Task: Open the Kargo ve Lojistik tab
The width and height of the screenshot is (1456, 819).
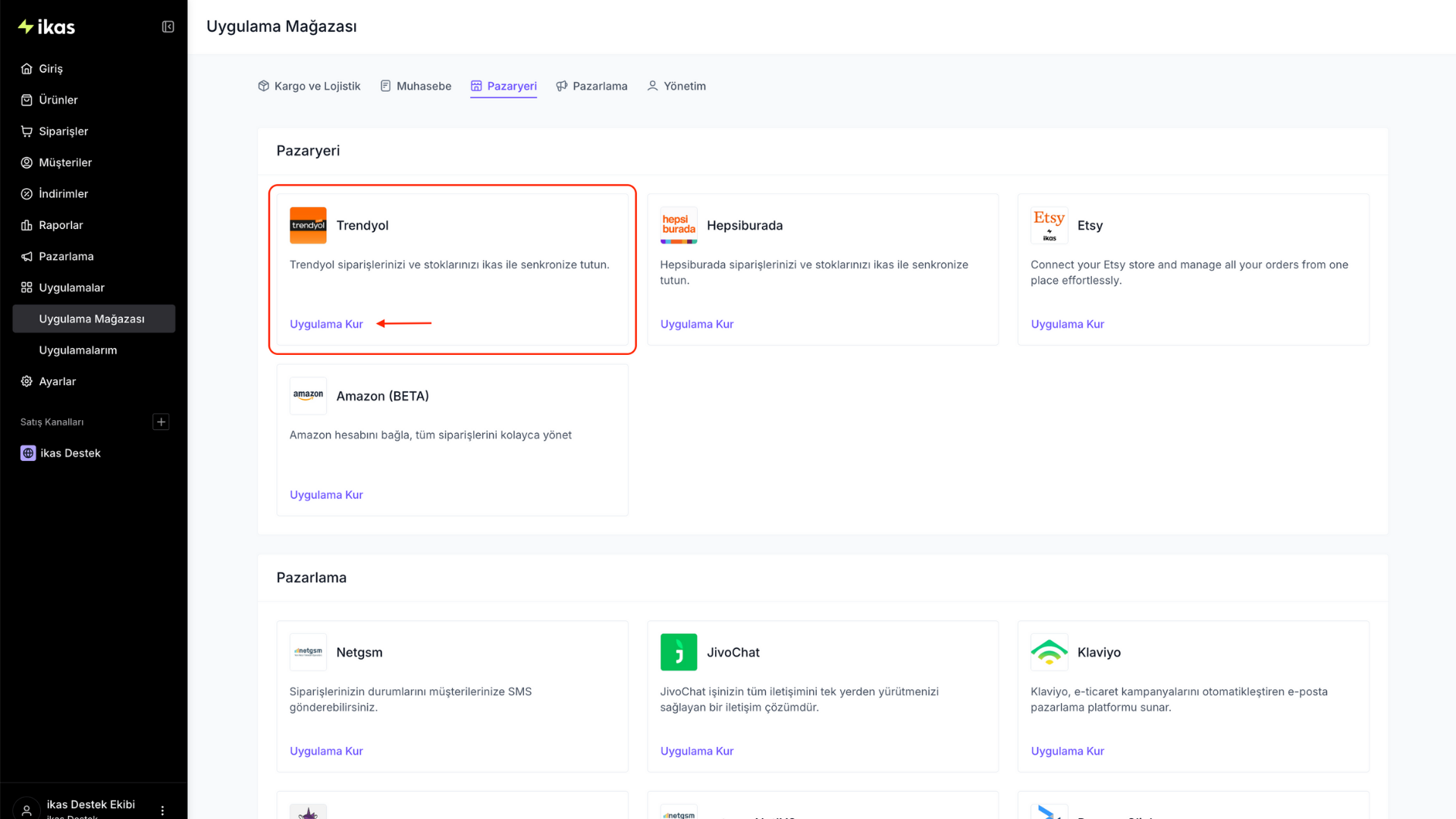Action: 309,86
